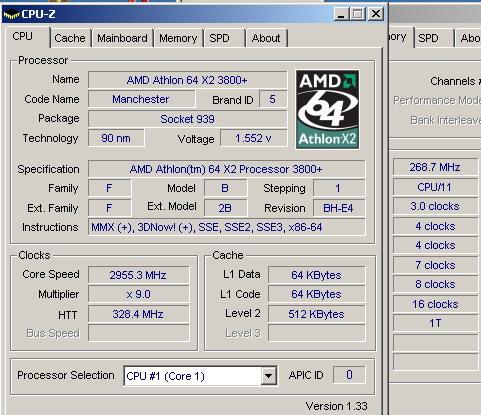Click the CPU #1 (Core 1) combo box

click(200, 376)
